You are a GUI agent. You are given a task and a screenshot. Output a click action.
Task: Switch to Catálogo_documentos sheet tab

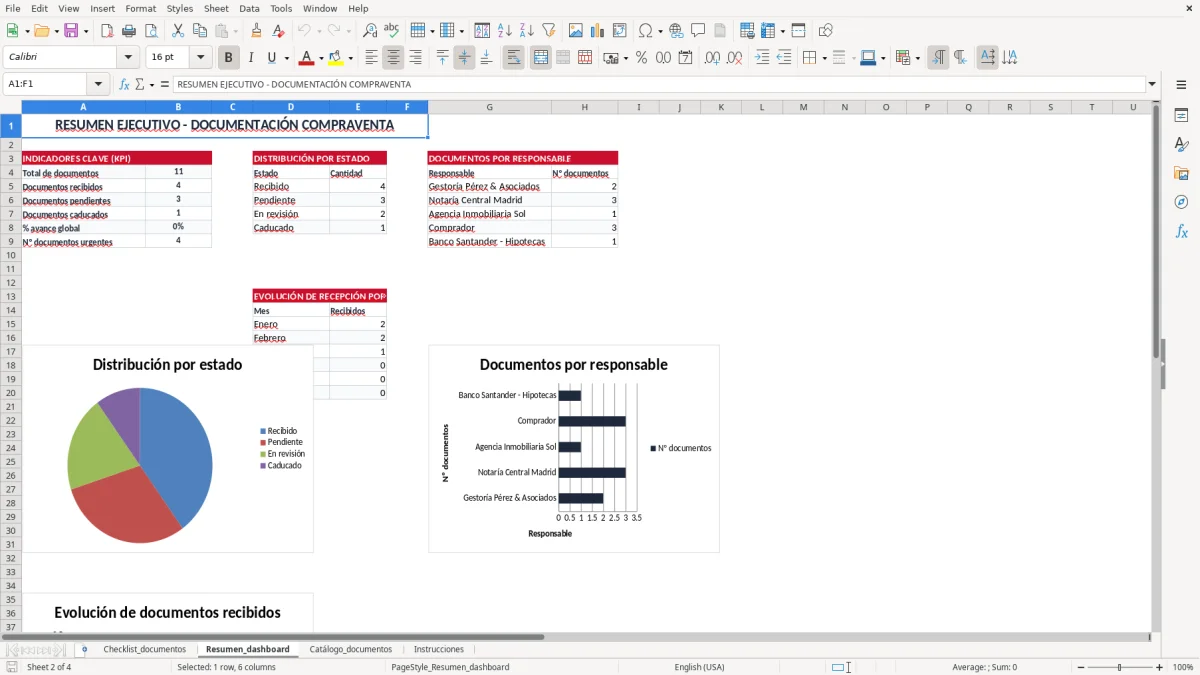click(x=351, y=649)
